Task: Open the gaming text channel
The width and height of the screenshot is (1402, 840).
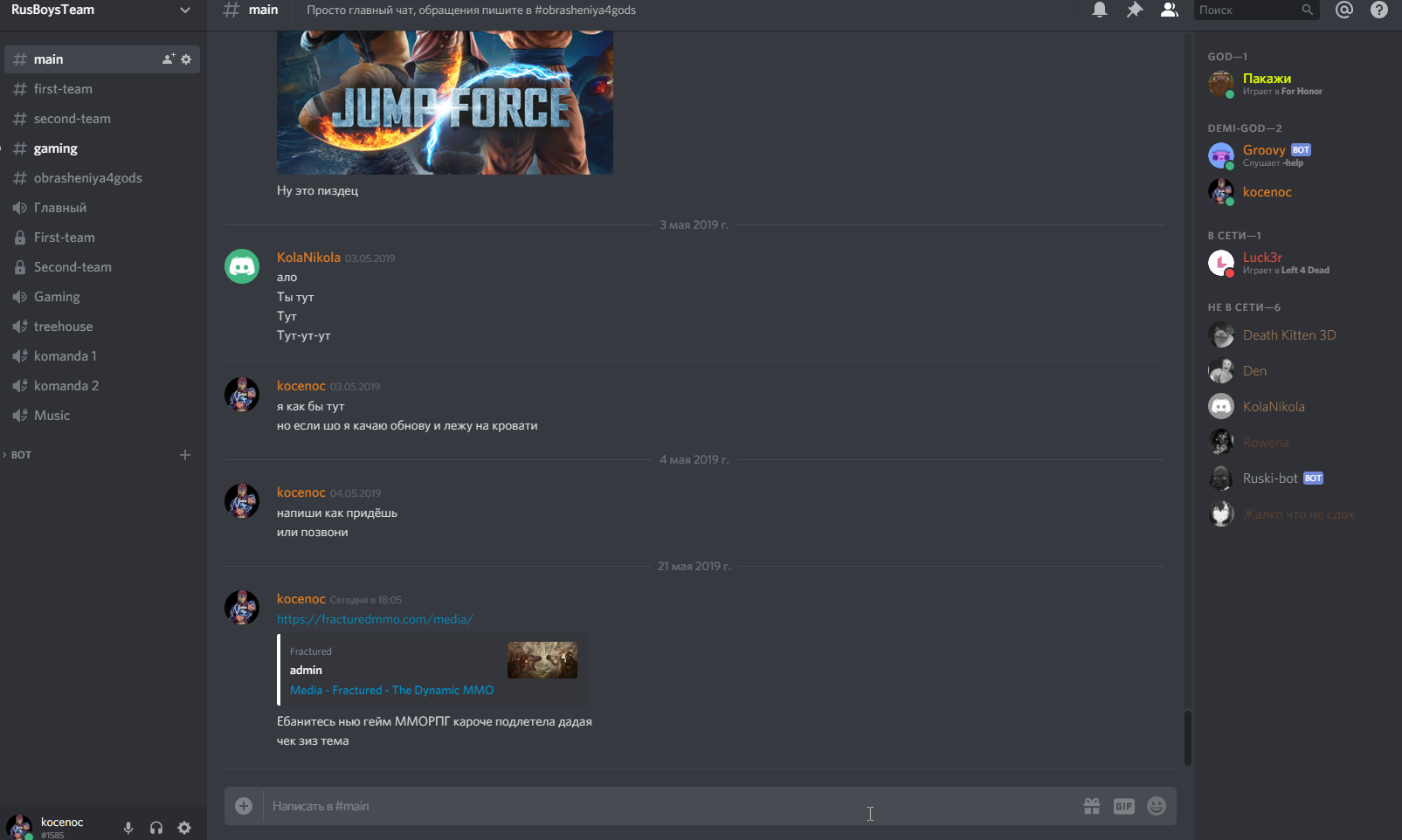Action: (x=102, y=148)
